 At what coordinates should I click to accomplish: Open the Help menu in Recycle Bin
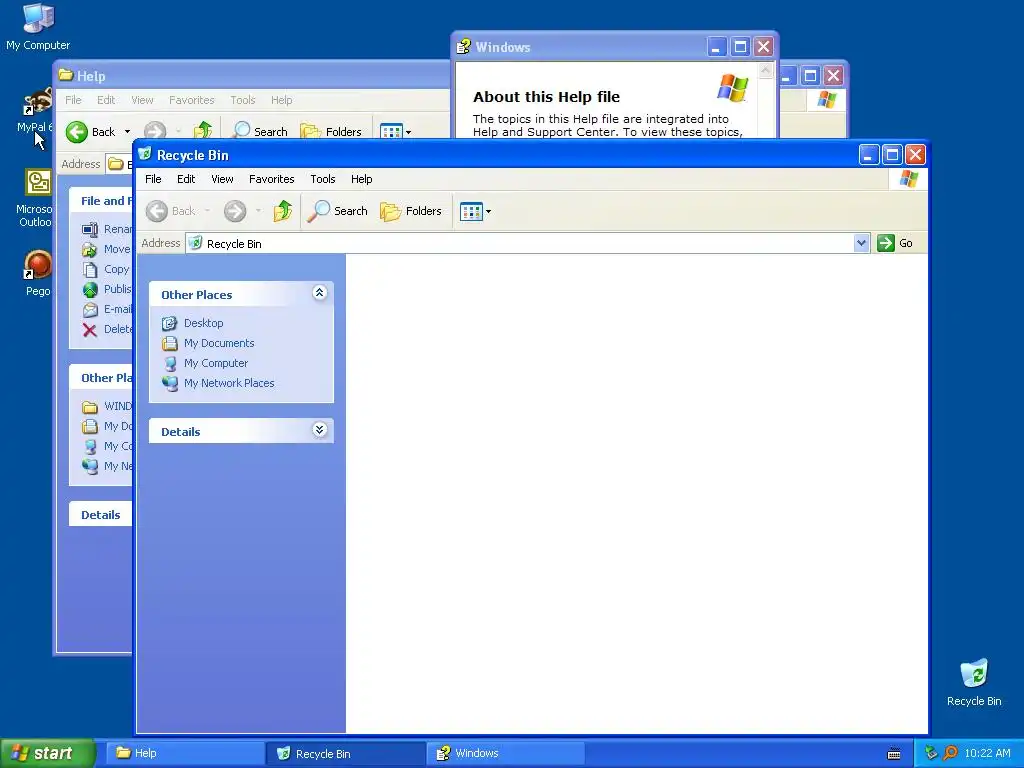[x=361, y=179]
